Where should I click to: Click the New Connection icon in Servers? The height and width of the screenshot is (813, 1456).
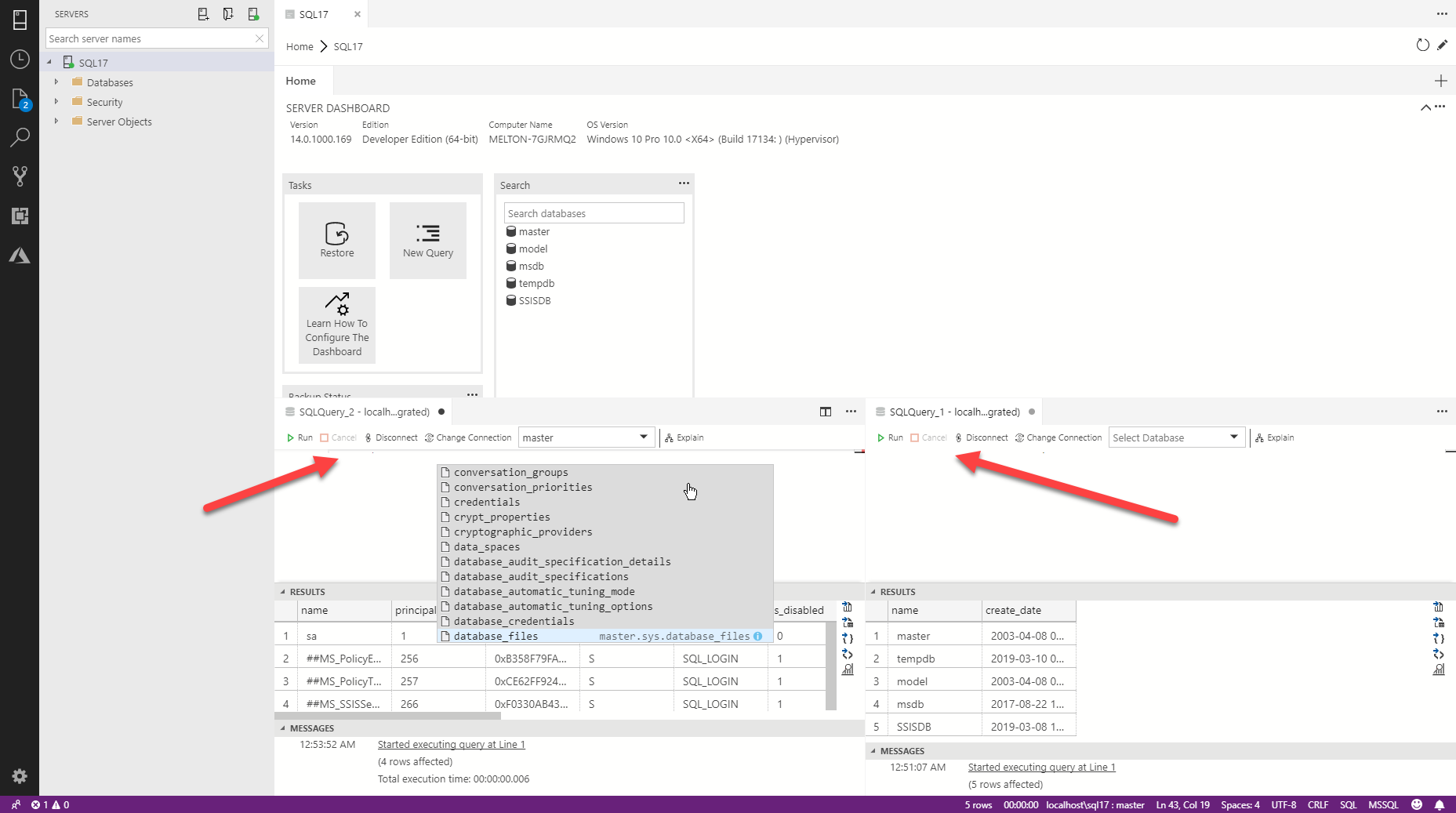[203, 14]
